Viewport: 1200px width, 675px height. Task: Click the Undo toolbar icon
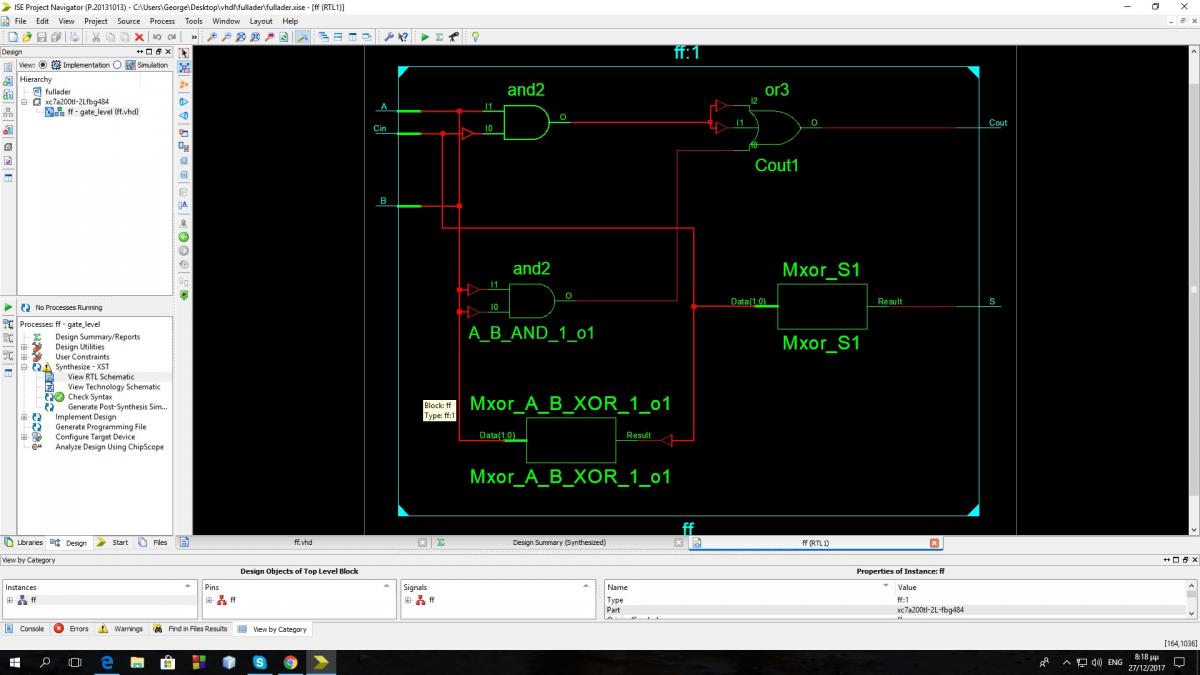[x=158, y=37]
